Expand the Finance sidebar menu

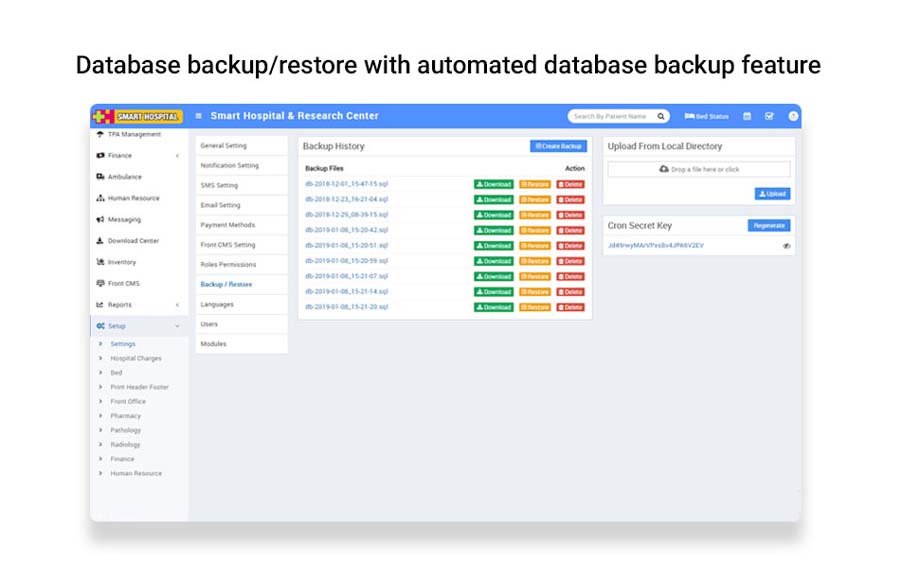coord(177,156)
